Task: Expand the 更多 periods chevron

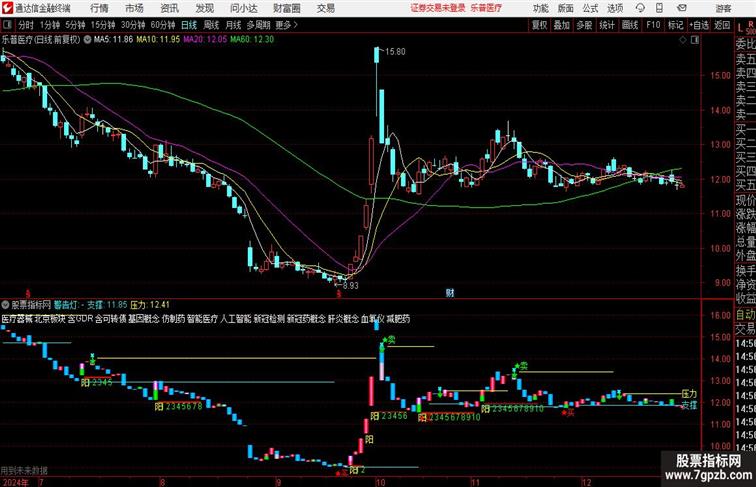Action: [287, 25]
